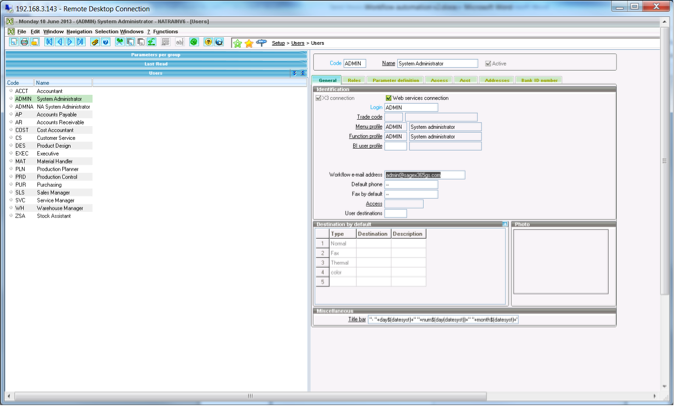Image resolution: width=674 pixels, height=406 pixels.
Task: Click the Menu profile link label
Action: click(x=368, y=127)
